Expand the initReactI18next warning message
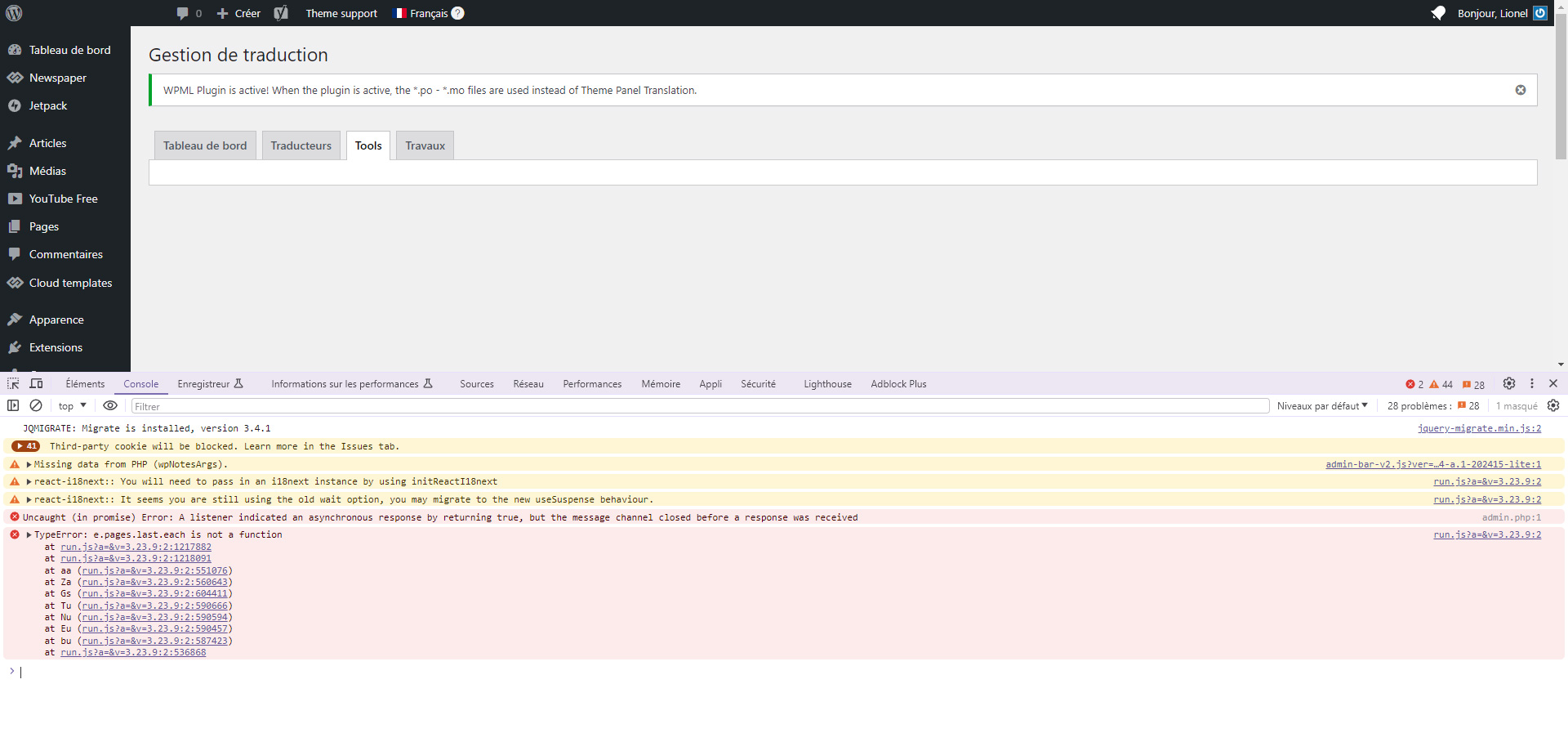Viewport: 1568px width, 751px height. coord(29,481)
